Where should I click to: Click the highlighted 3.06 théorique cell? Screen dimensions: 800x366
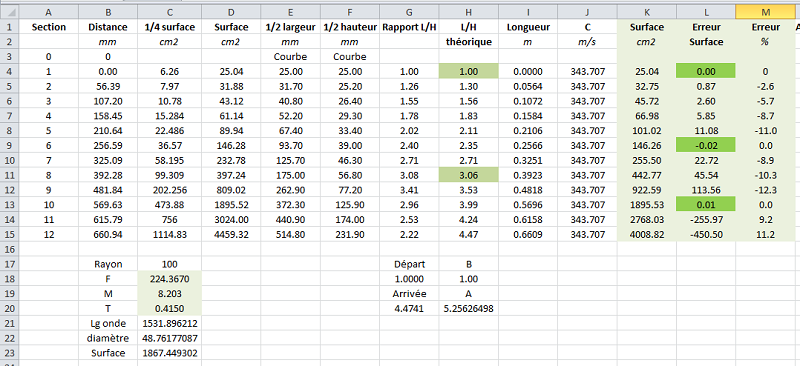468,175
